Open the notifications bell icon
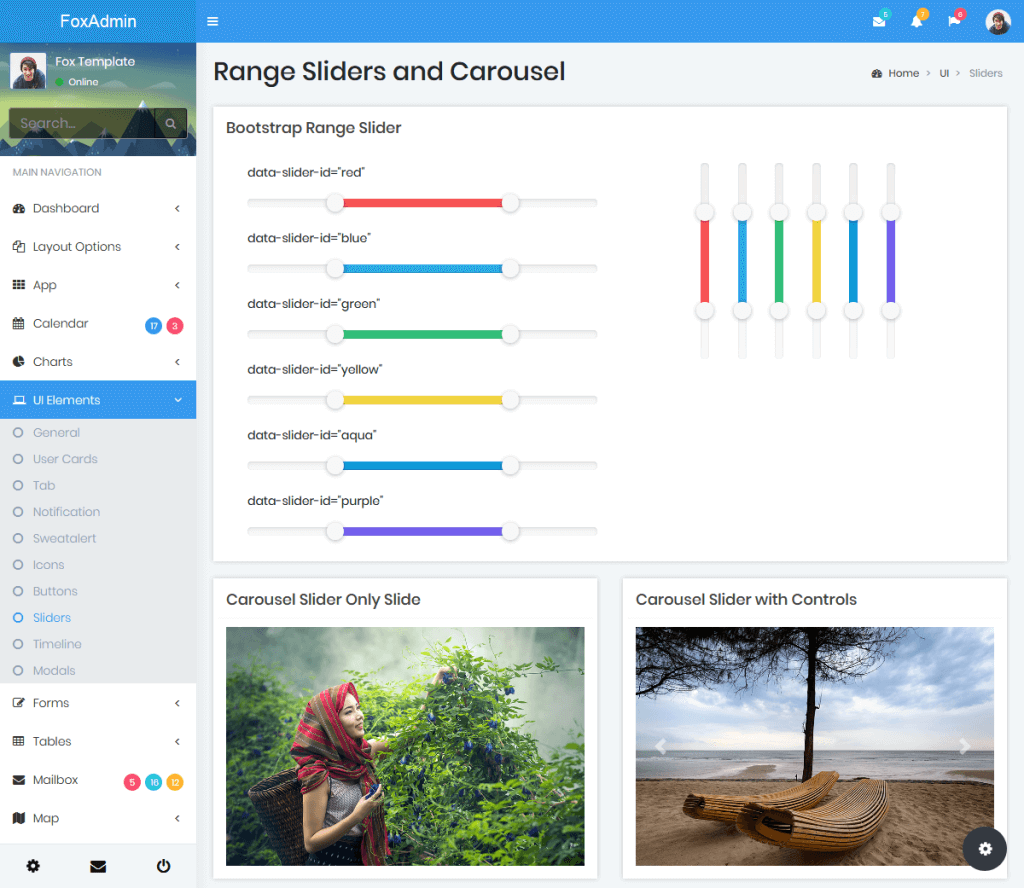The image size is (1024, 888). pos(917,21)
